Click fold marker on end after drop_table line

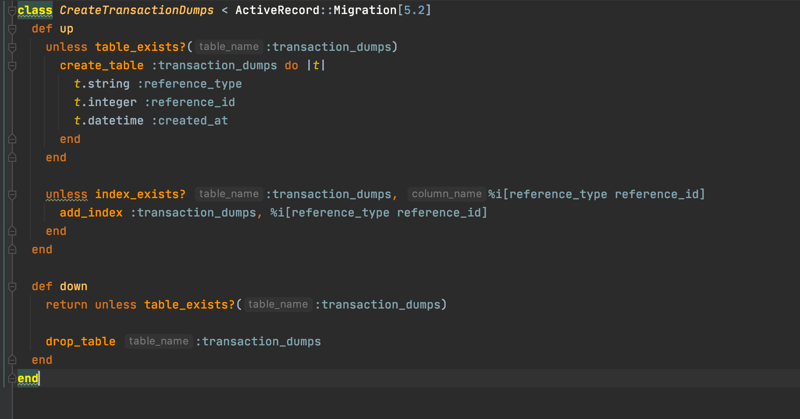[x=12, y=360]
